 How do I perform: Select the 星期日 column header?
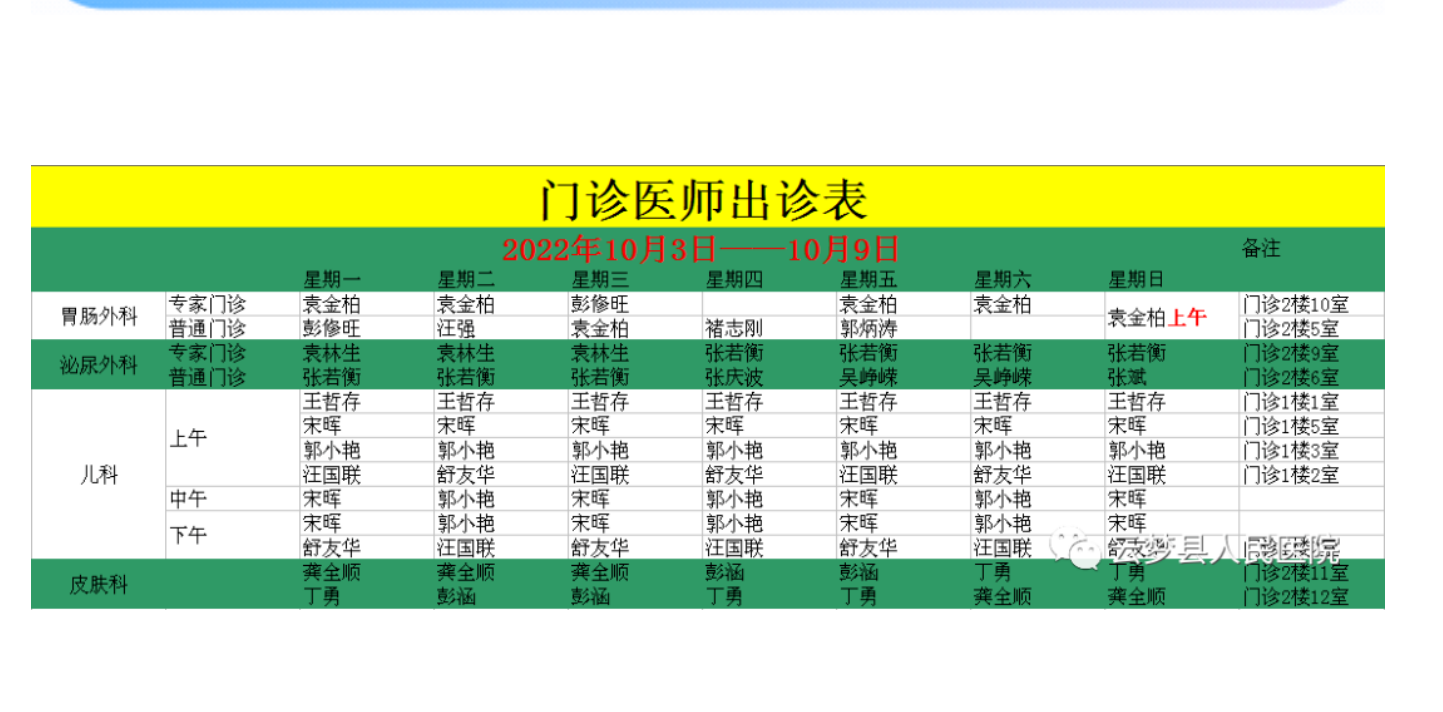coord(1137,279)
